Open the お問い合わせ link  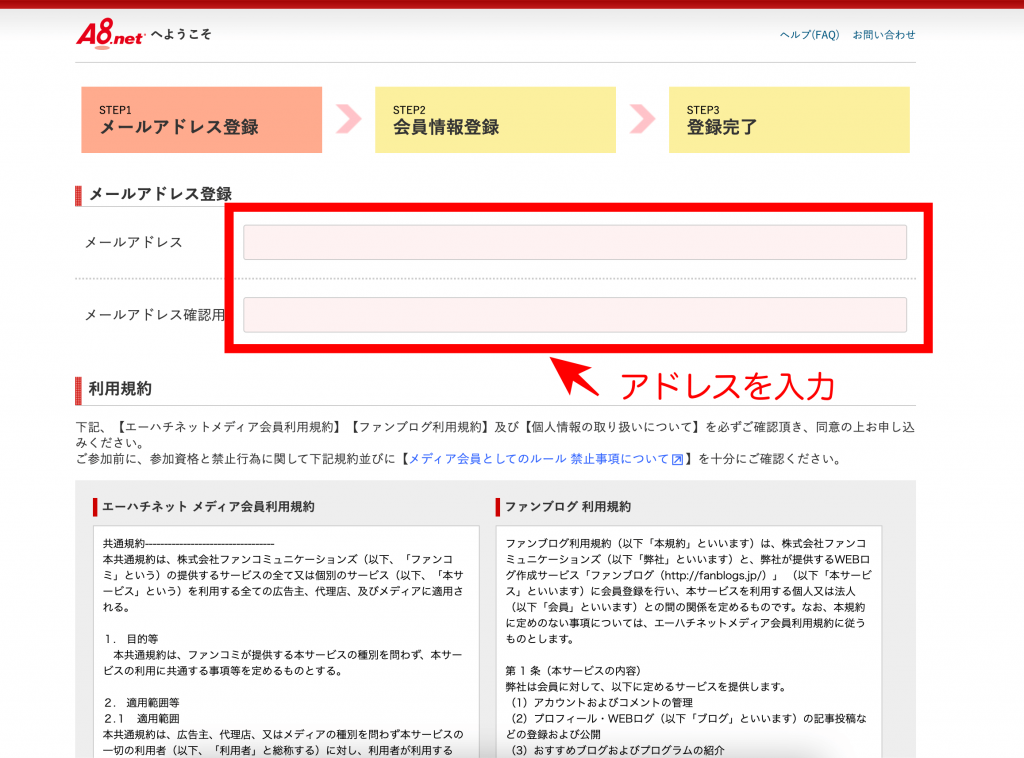click(883, 35)
